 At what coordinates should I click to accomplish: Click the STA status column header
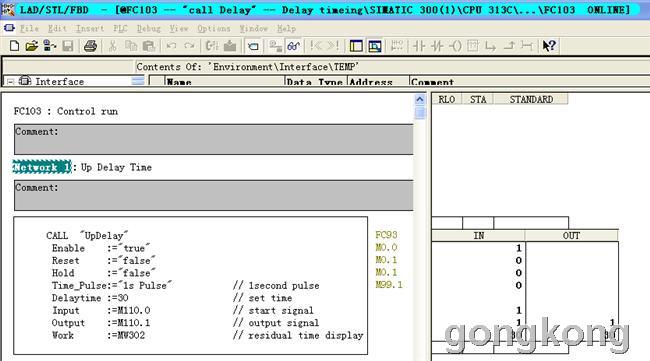coord(478,99)
